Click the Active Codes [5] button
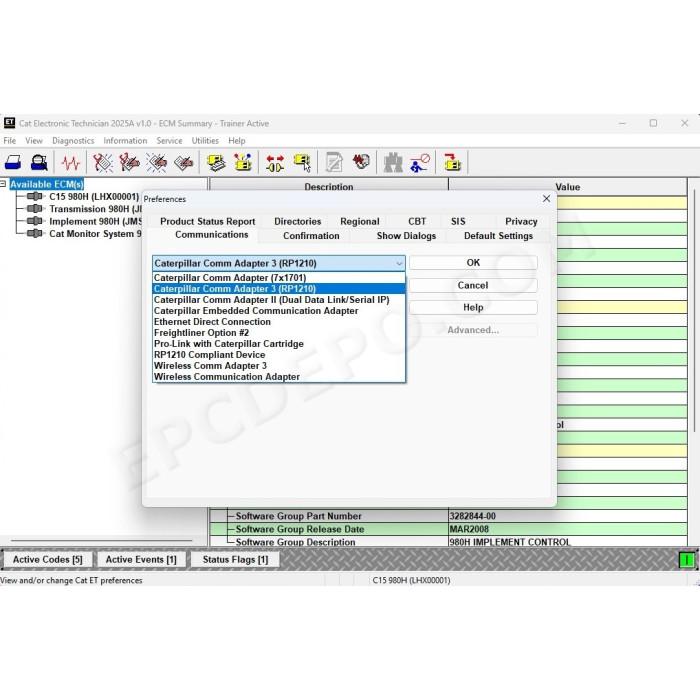This screenshot has height=700, width=700. (x=48, y=559)
